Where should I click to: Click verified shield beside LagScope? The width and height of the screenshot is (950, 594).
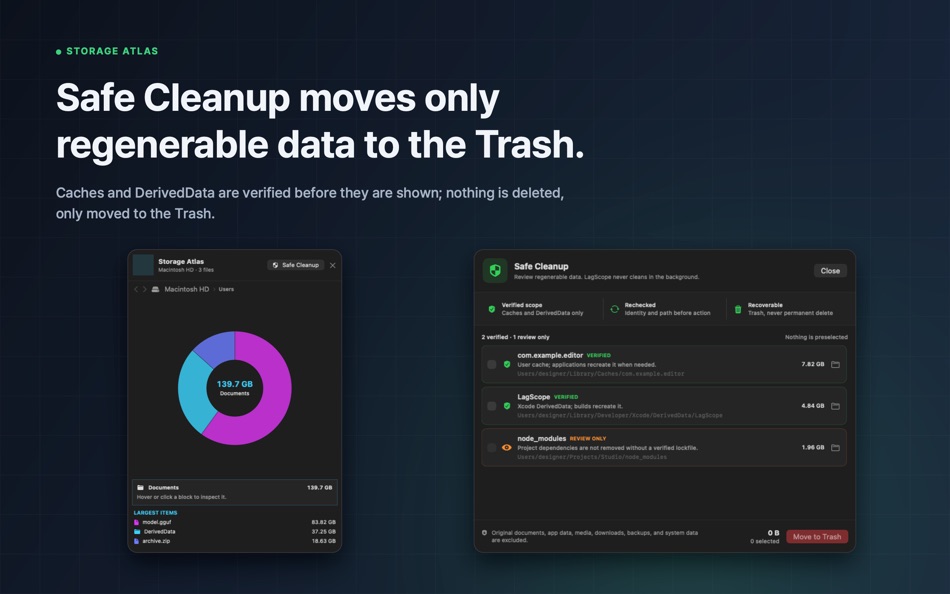tap(507, 406)
